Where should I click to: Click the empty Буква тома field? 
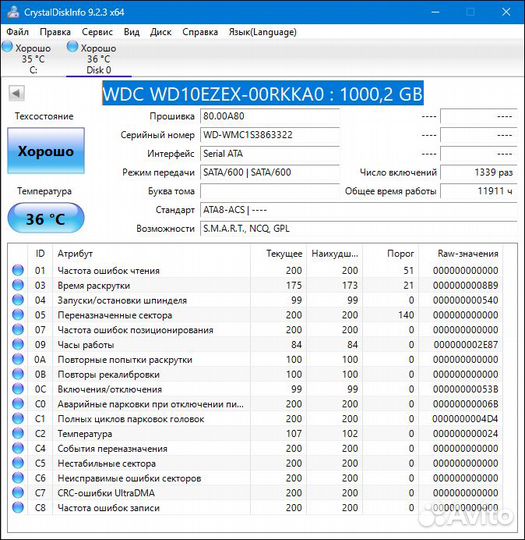click(270, 191)
